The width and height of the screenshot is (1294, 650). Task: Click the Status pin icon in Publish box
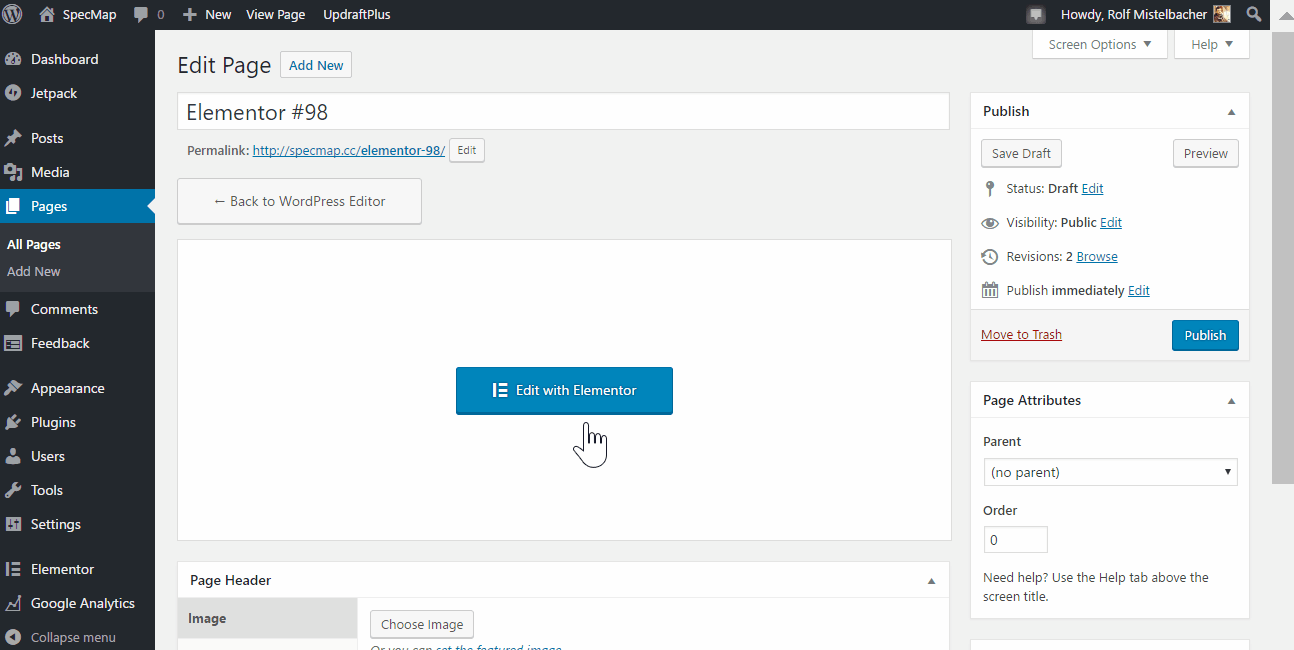pyautogui.click(x=990, y=188)
